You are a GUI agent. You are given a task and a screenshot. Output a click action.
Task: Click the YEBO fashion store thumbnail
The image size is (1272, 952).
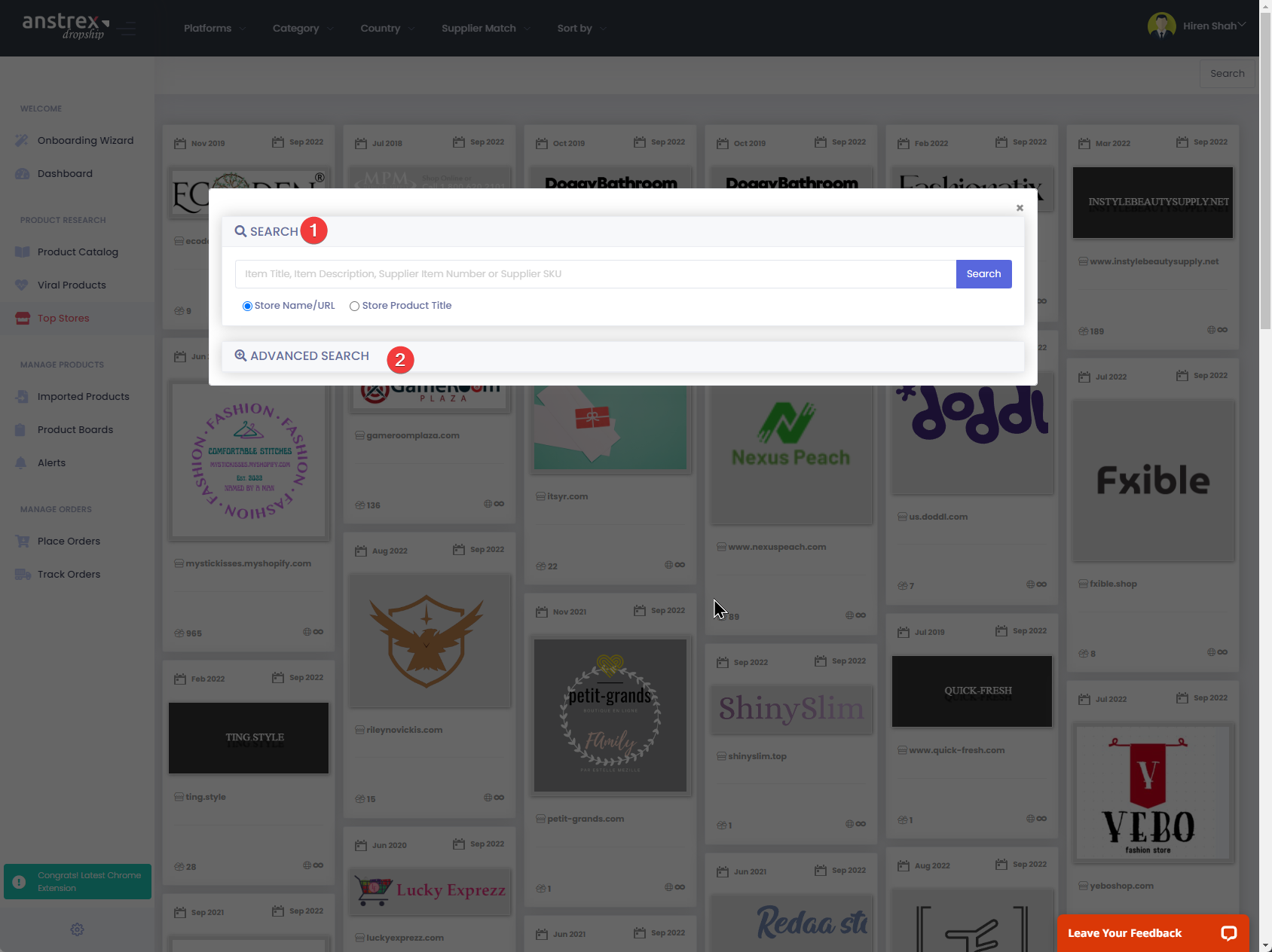pyautogui.click(x=1153, y=793)
